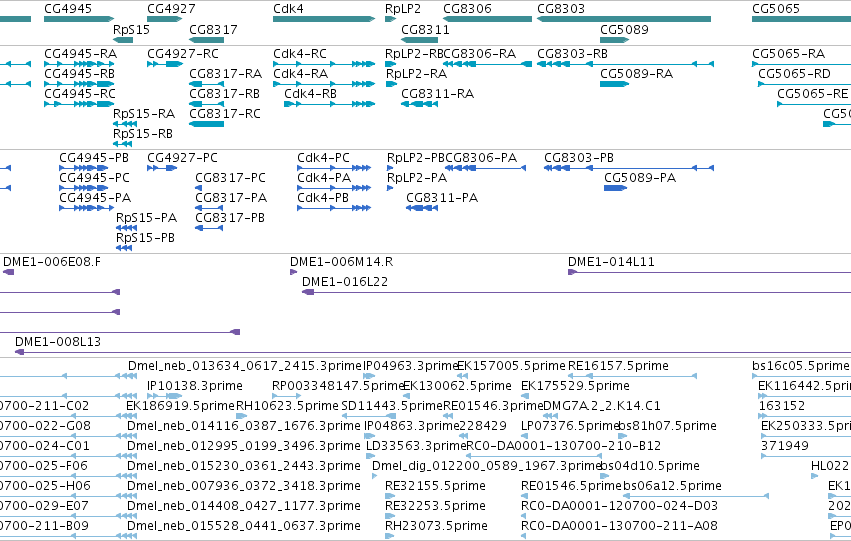Screen dimensions: 851x541
Task: Select the CG5065 gene label
Action: click(x=776, y=9)
